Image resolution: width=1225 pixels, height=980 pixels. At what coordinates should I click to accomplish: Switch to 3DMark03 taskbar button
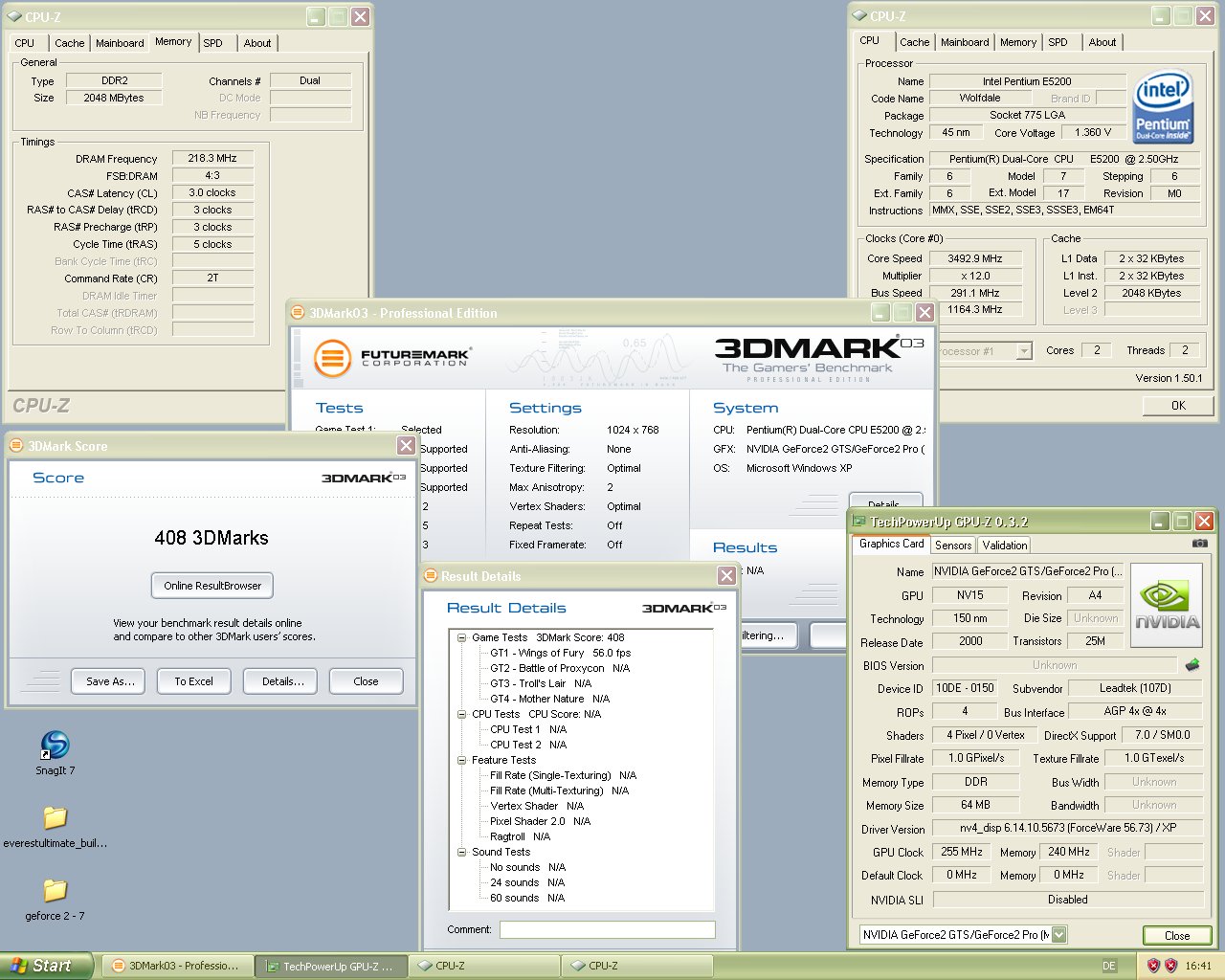(x=176, y=966)
